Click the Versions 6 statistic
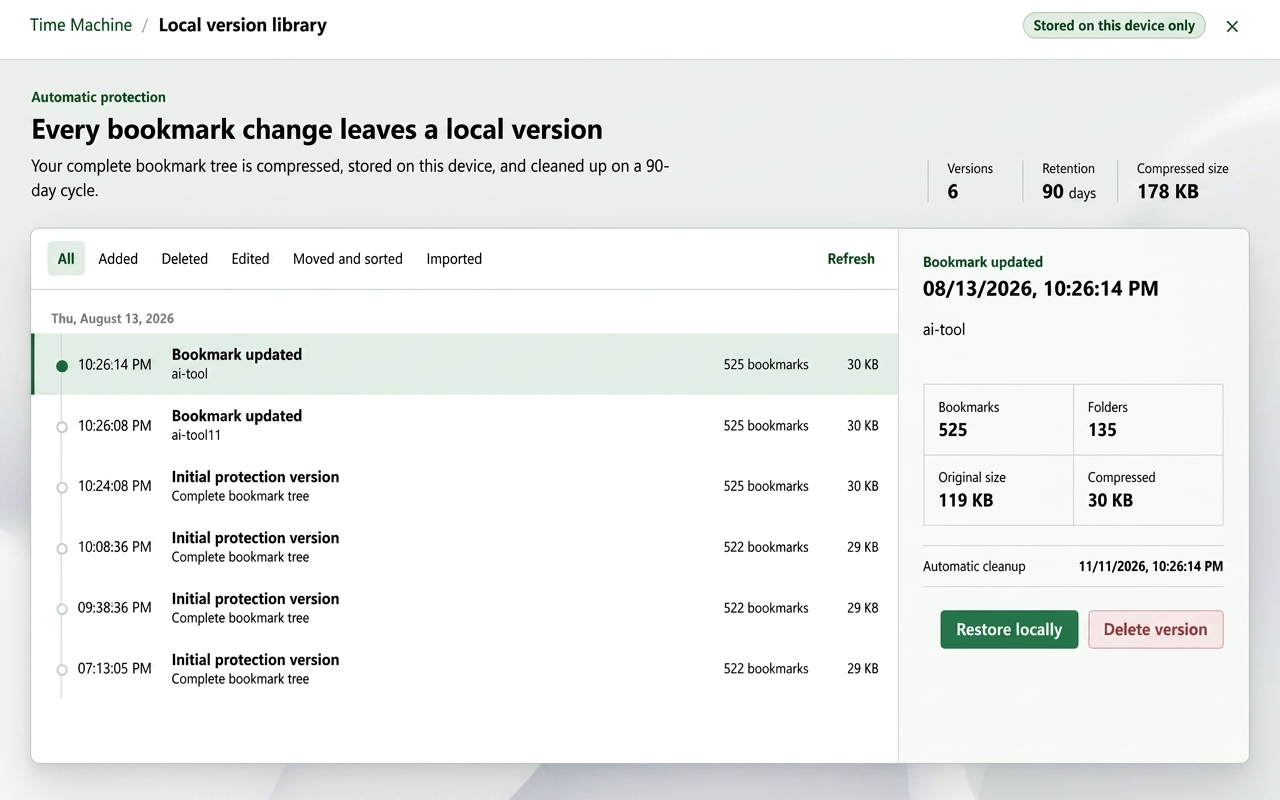This screenshot has height=800, width=1280. [x=970, y=181]
